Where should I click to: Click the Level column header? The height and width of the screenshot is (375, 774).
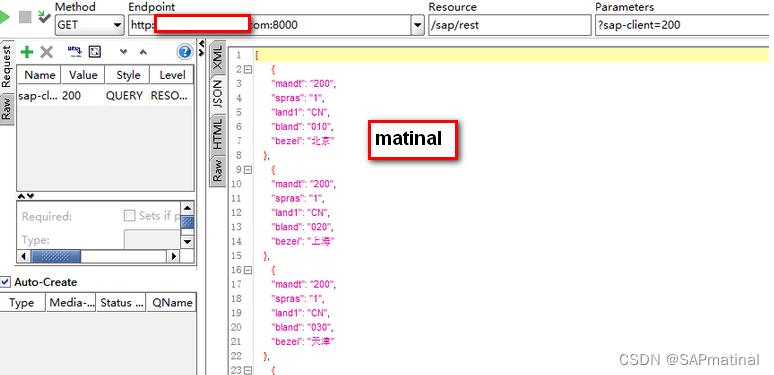tap(172, 75)
